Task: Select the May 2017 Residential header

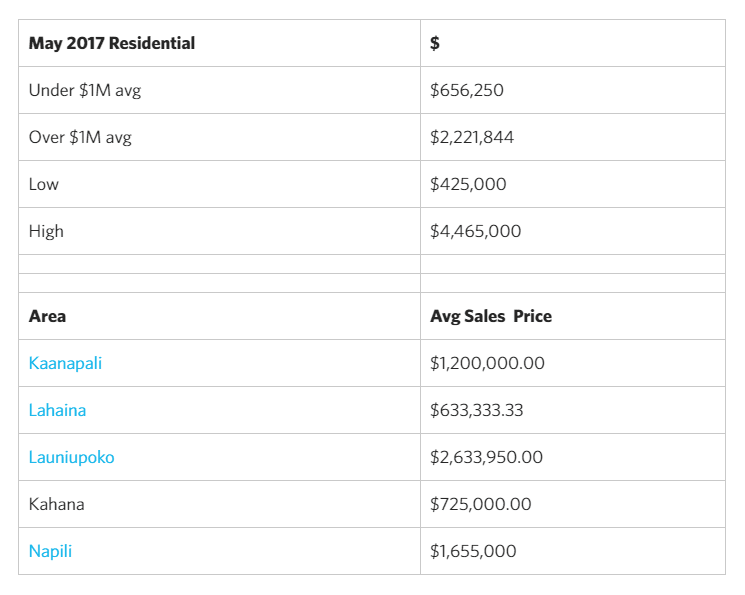Action: pyautogui.click(x=112, y=43)
